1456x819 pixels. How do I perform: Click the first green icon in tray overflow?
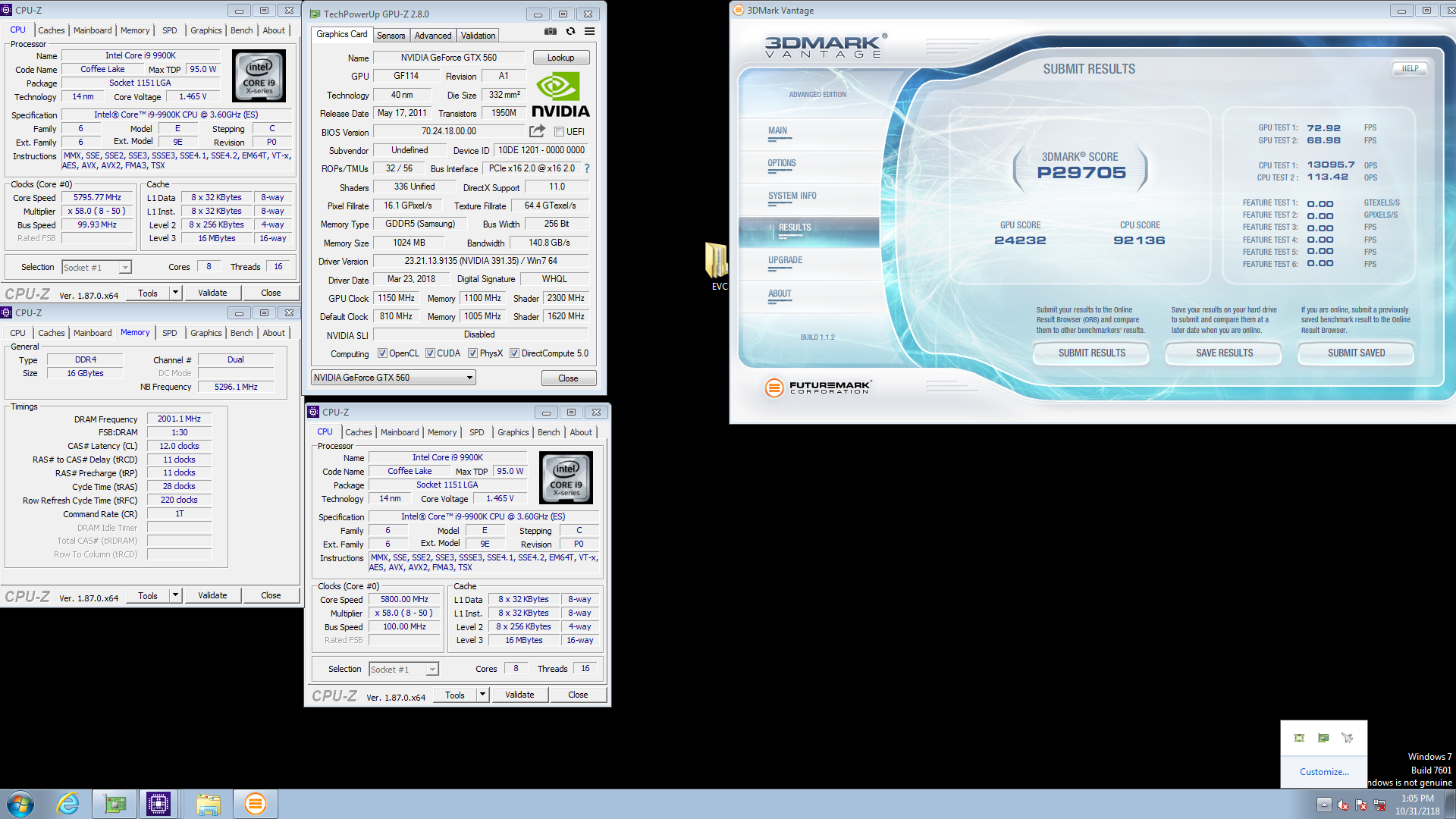[x=1299, y=738]
